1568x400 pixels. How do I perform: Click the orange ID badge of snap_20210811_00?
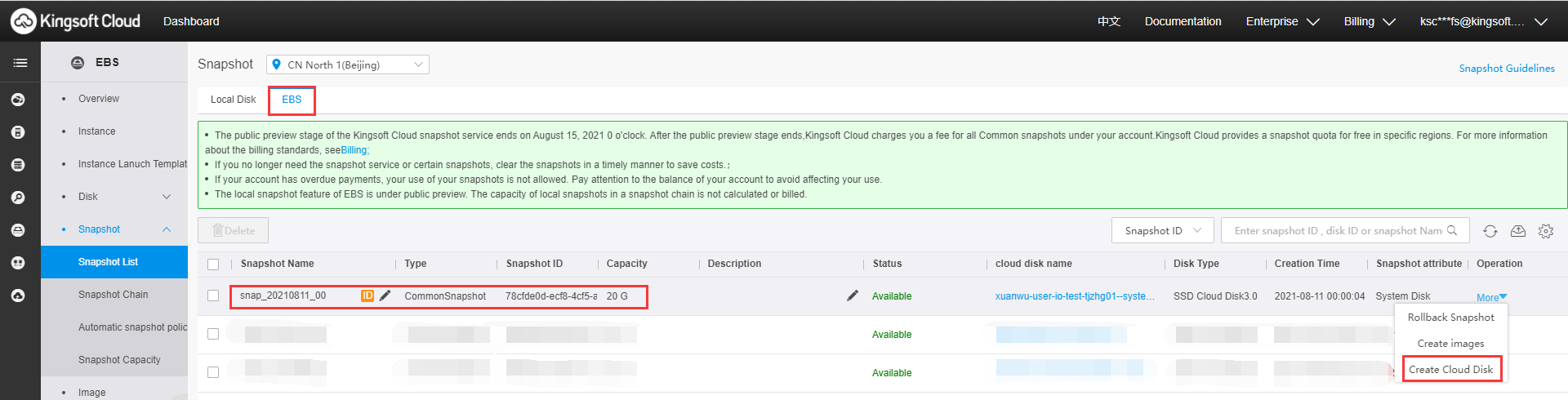(367, 296)
